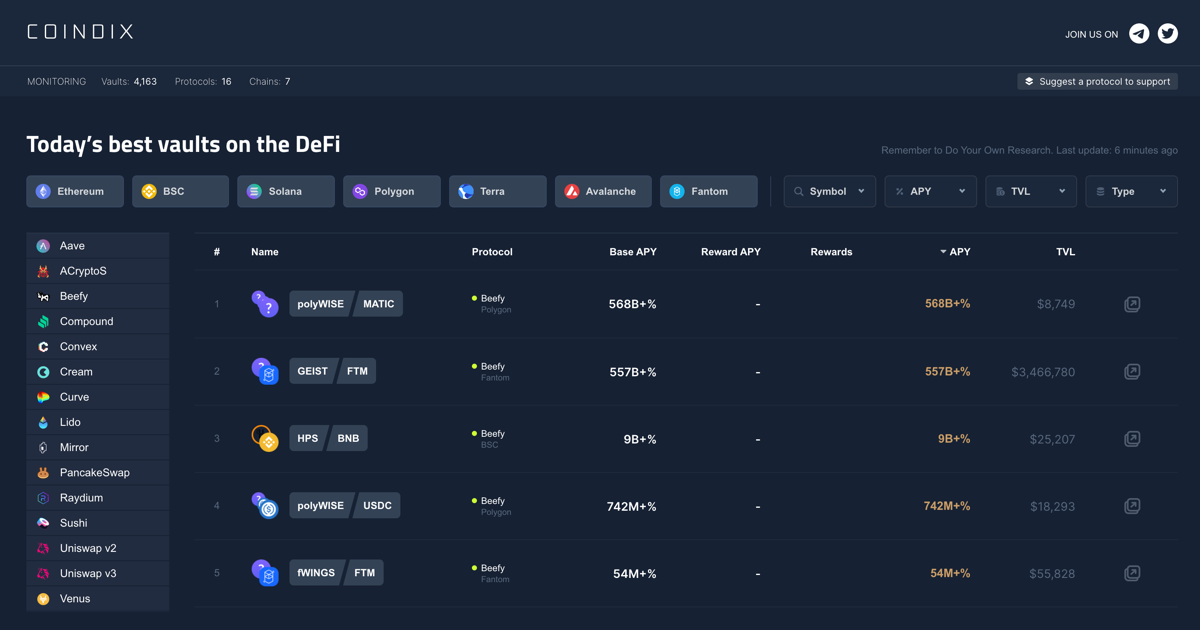Open the TVL filter dropdown
Viewport: 1200px width, 630px height.
click(1032, 191)
